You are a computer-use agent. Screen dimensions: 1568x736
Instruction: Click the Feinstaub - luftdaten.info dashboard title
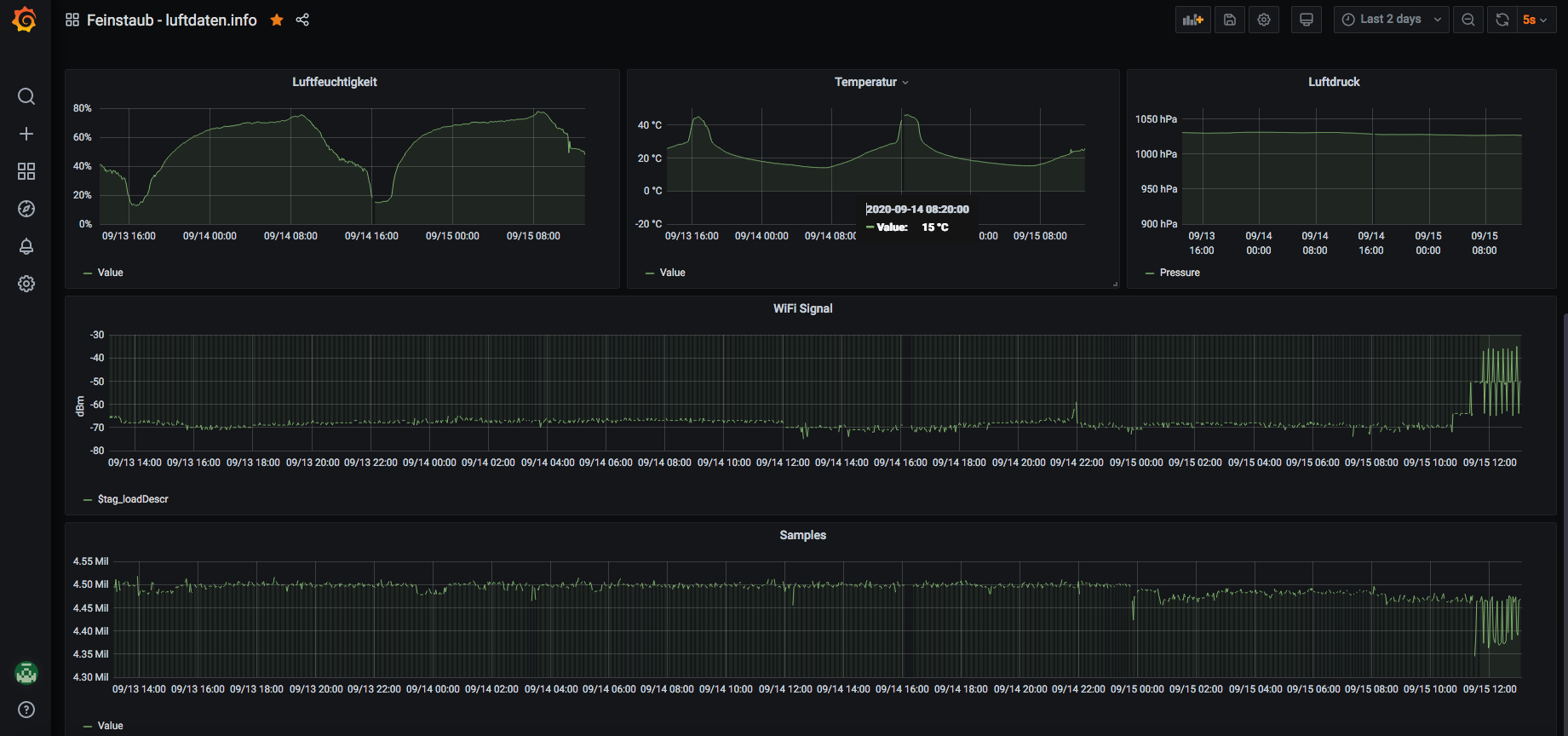coord(171,20)
